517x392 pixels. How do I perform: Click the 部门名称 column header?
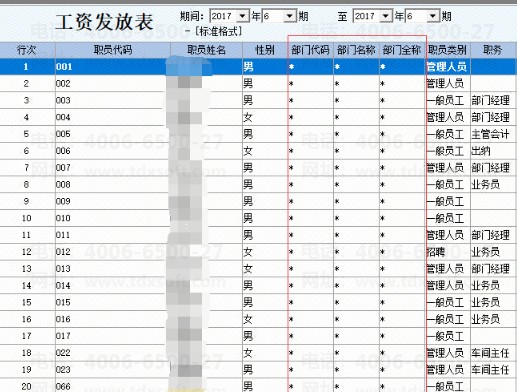click(356, 50)
